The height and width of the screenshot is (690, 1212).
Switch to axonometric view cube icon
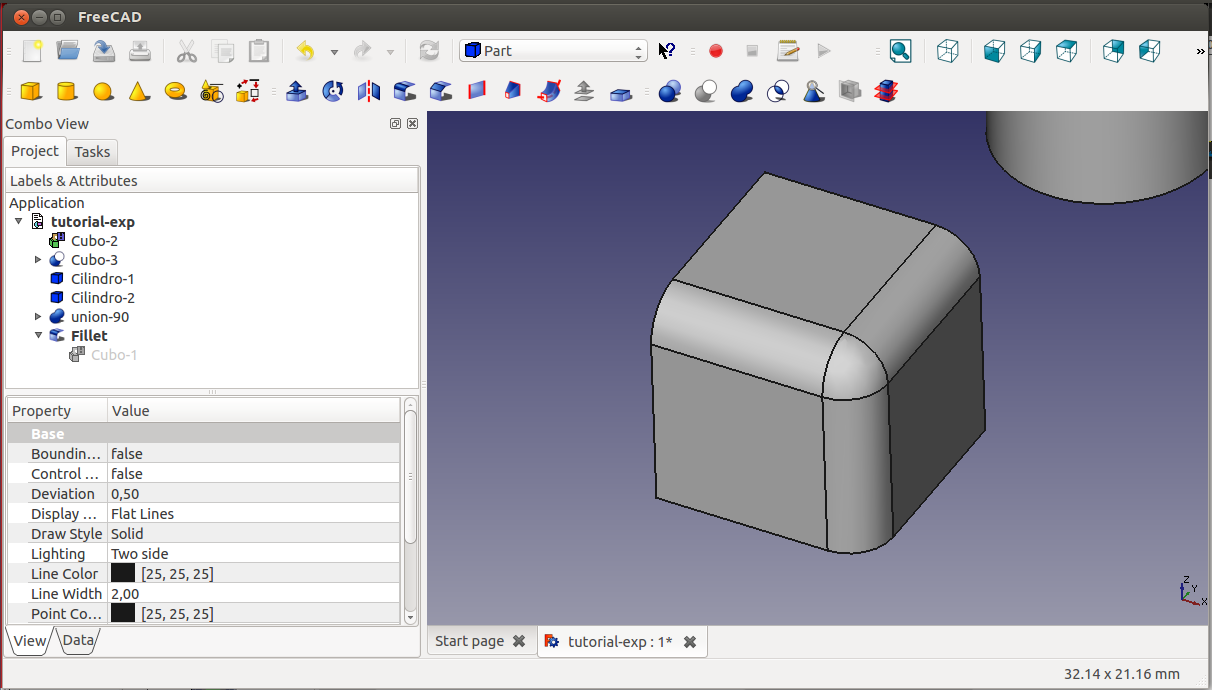pos(948,51)
